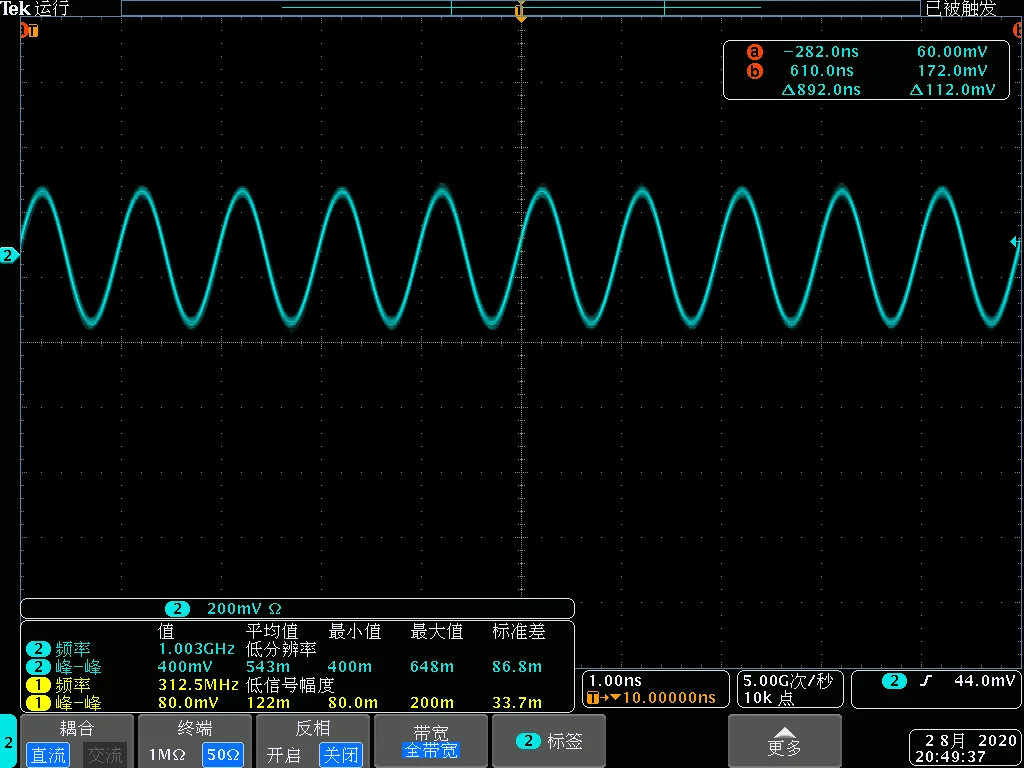
Task: Click the trigger level arrow on right edge
Action: click(1015, 242)
